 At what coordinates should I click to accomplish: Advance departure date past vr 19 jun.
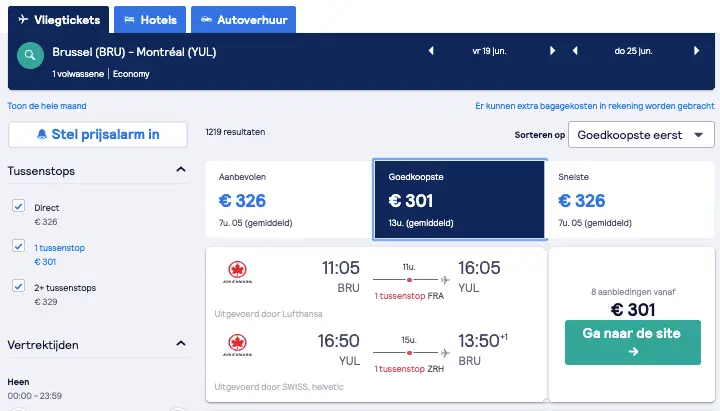[552, 51]
